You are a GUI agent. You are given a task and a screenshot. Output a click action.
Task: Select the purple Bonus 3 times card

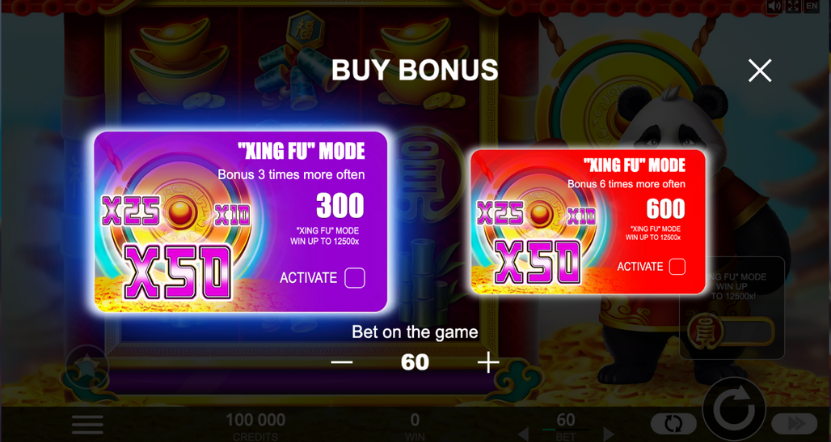pos(241,222)
